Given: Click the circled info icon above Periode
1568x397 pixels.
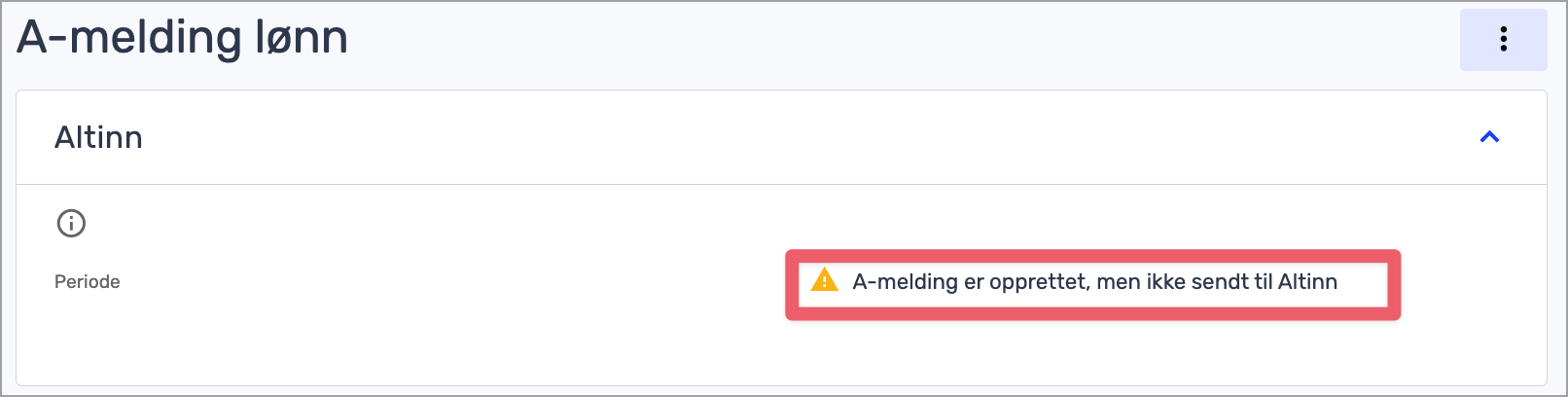Looking at the screenshot, I should (x=71, y=223).
